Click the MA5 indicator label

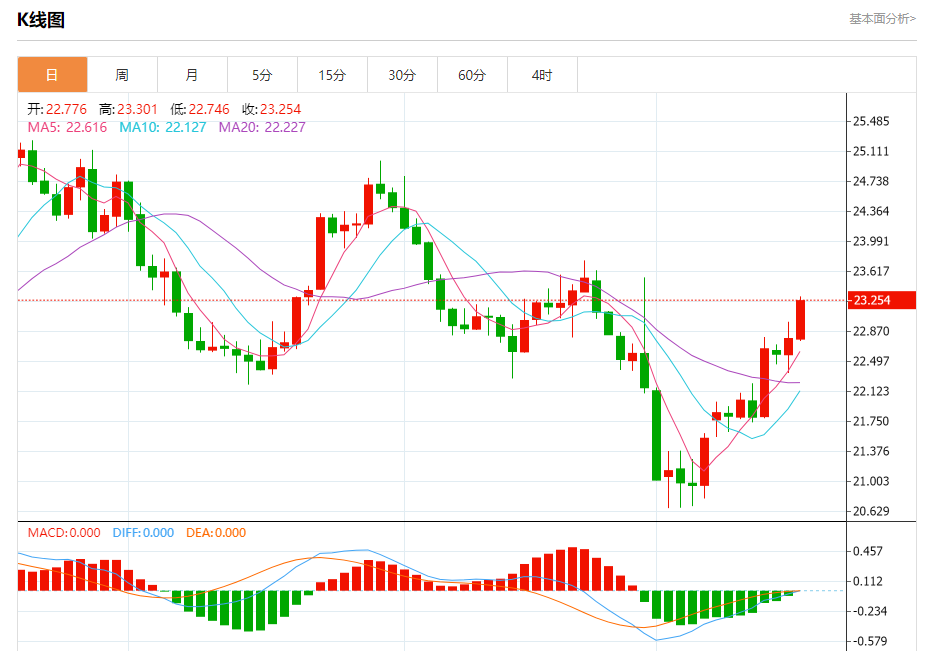pos(67,127)
